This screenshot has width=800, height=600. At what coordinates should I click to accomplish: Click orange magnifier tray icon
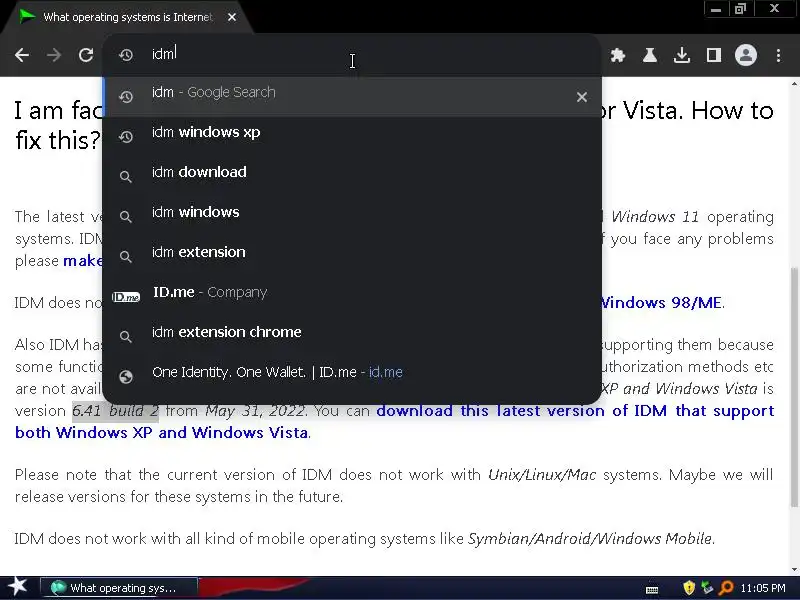pos(726,588)
